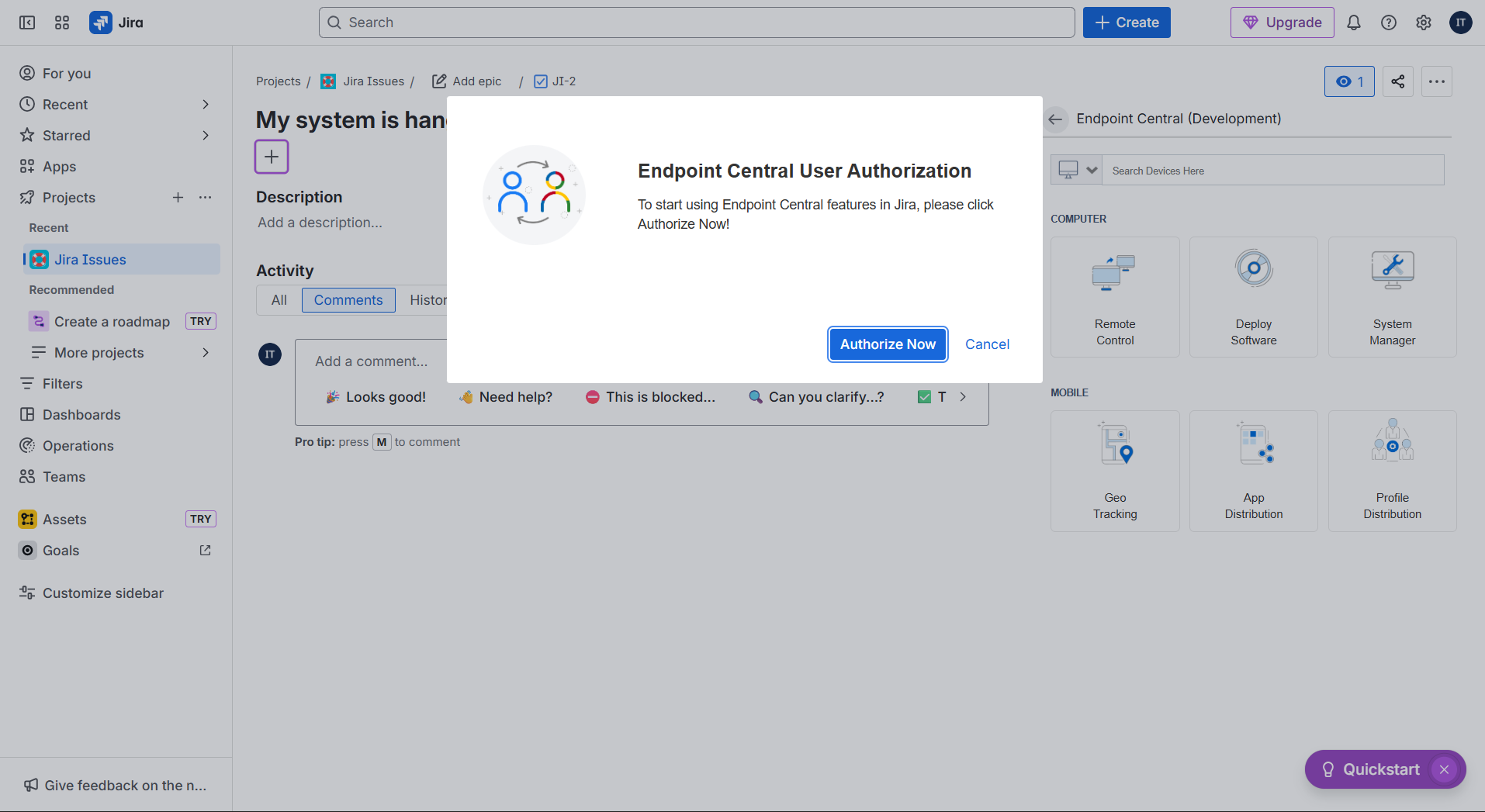Open the Projects breadcrumb link
The image size is (1485, 812).
point(278,81)
